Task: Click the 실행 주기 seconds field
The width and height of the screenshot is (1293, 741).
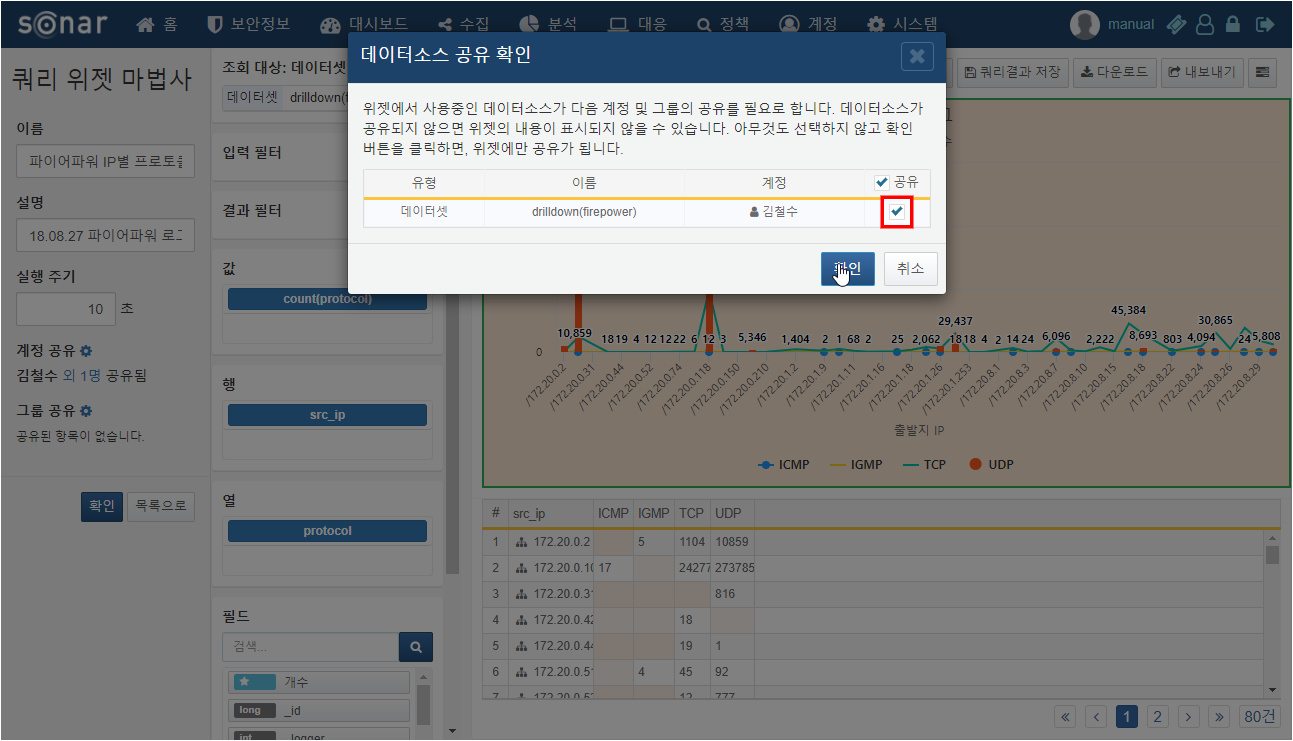Action: [66, 309]
